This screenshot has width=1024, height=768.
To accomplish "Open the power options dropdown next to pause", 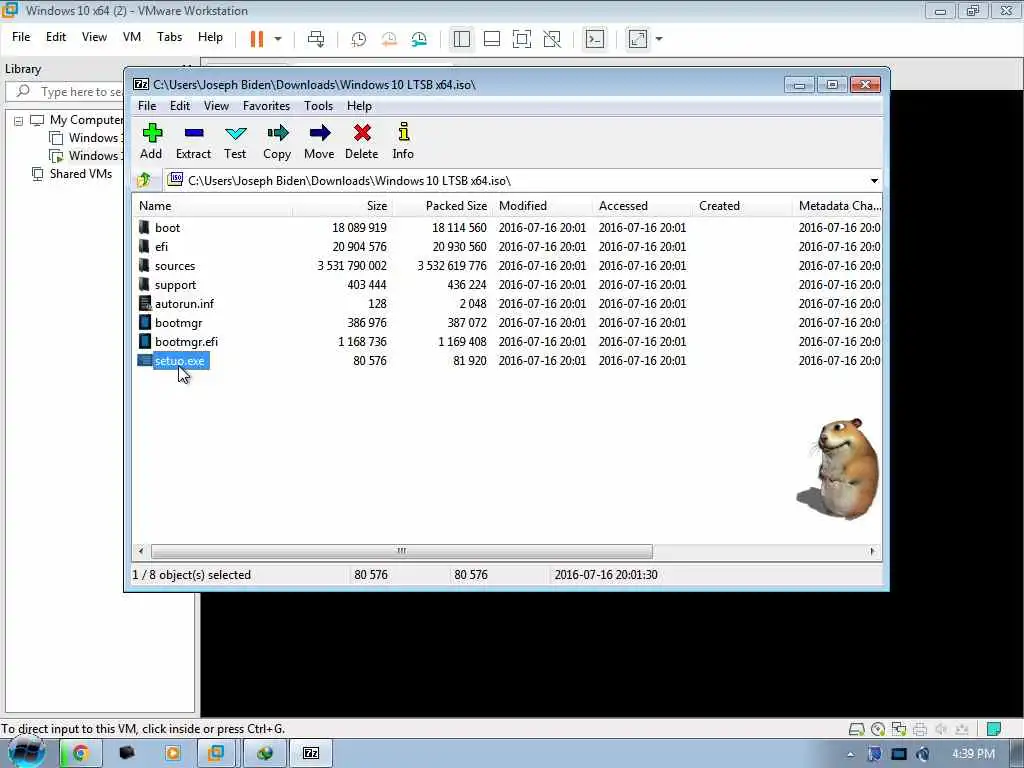I will click(x=278, y=39).
